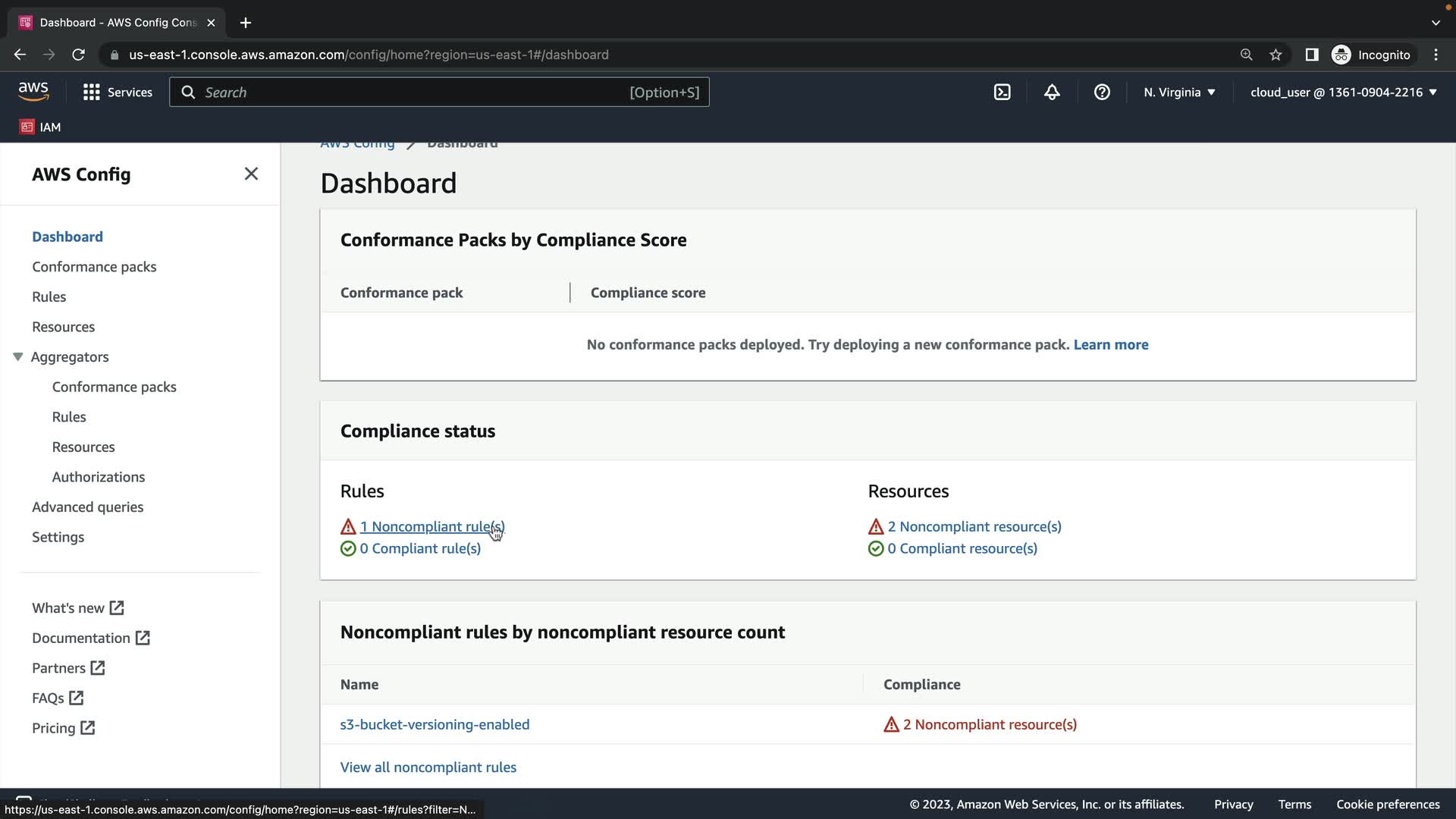Image resolution: width=1456 pixels, height=819 pixels.
Task: Select Conformance packs in sidebar menu
Action: (94, 267)
